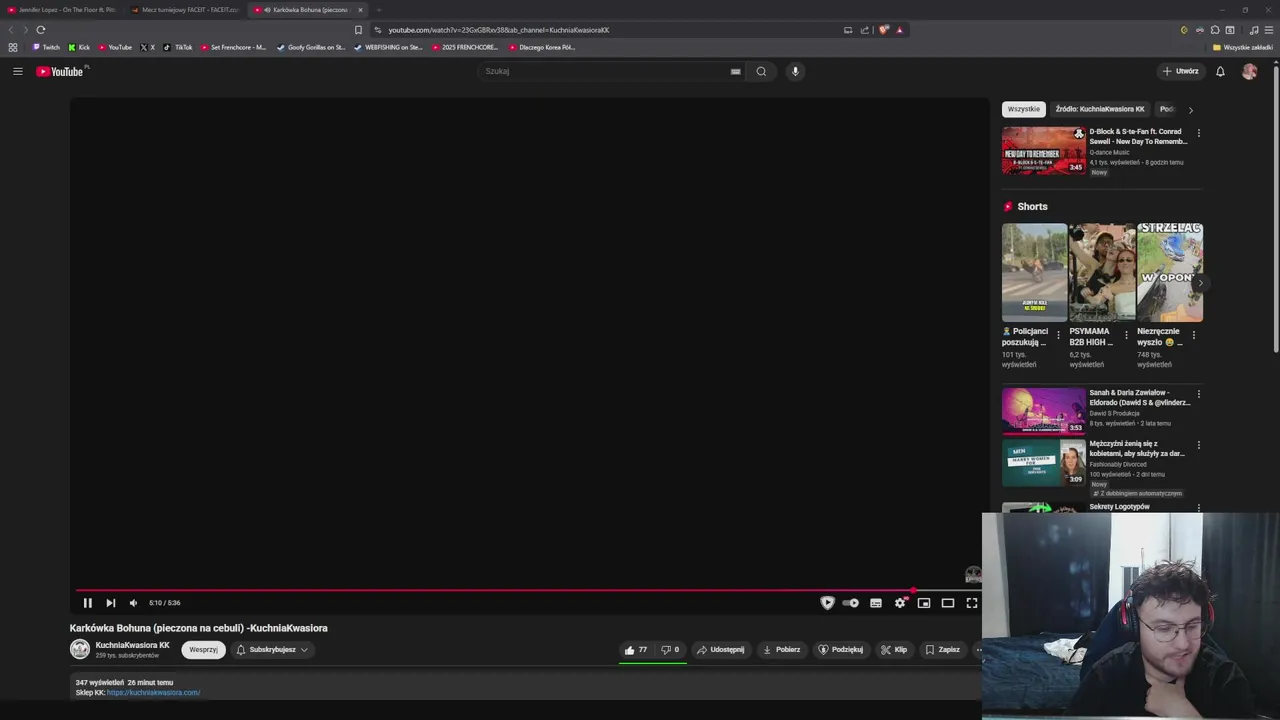Open the Mężczyźni żenią się video title

[x=1137, y=448]
